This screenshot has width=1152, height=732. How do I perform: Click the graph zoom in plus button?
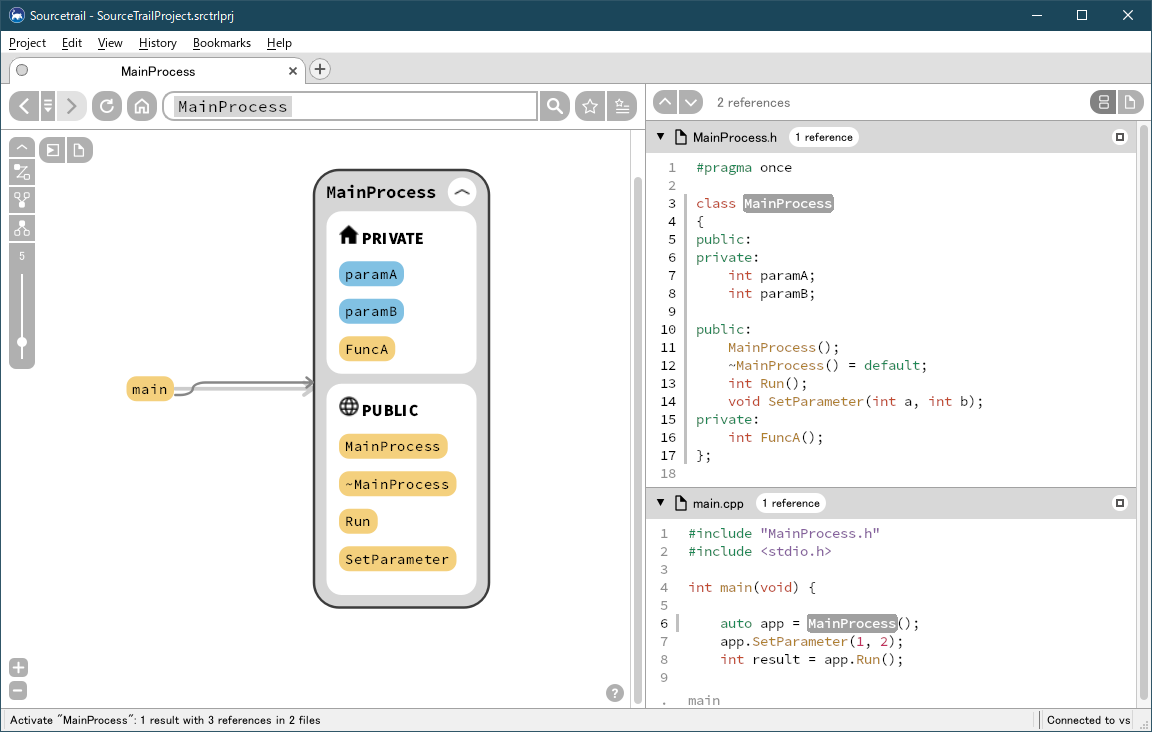click(18, 668)
